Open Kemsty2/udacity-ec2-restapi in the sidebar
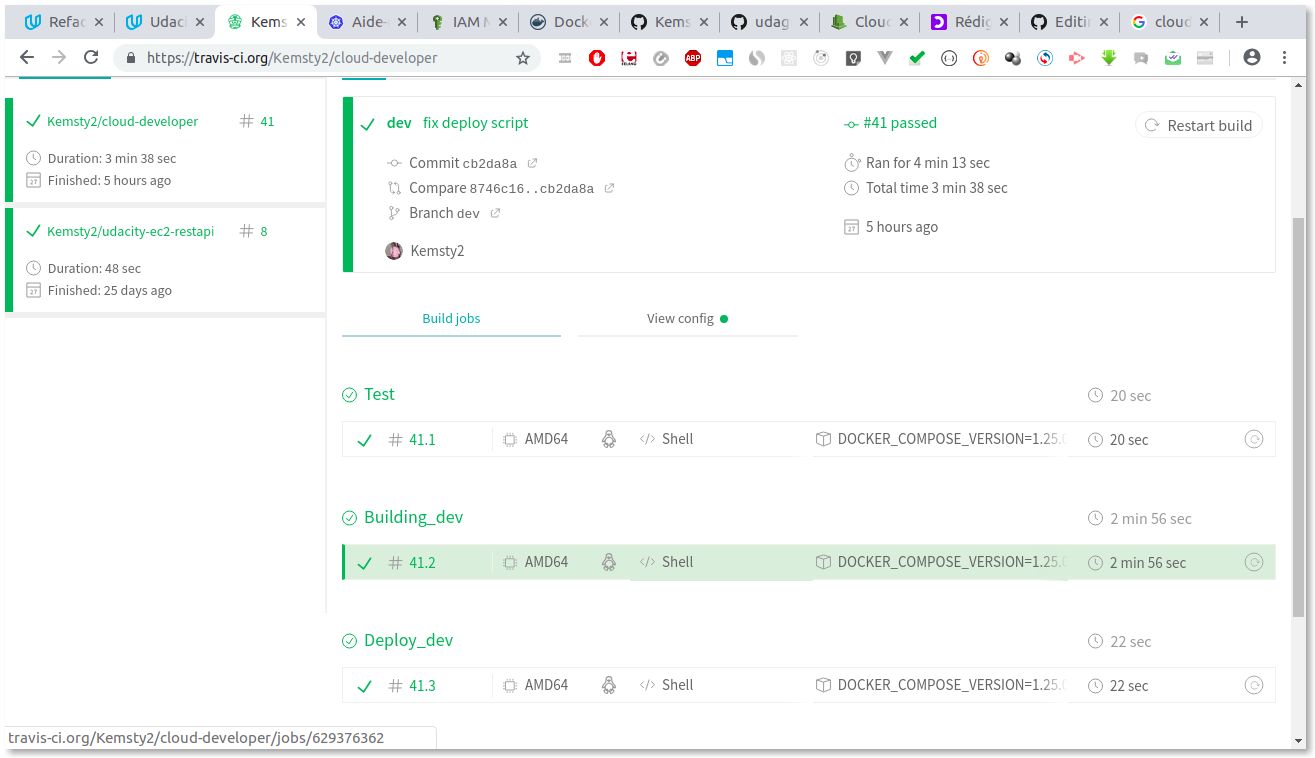The image size is (1315, 758). click(x=130, y=231)
